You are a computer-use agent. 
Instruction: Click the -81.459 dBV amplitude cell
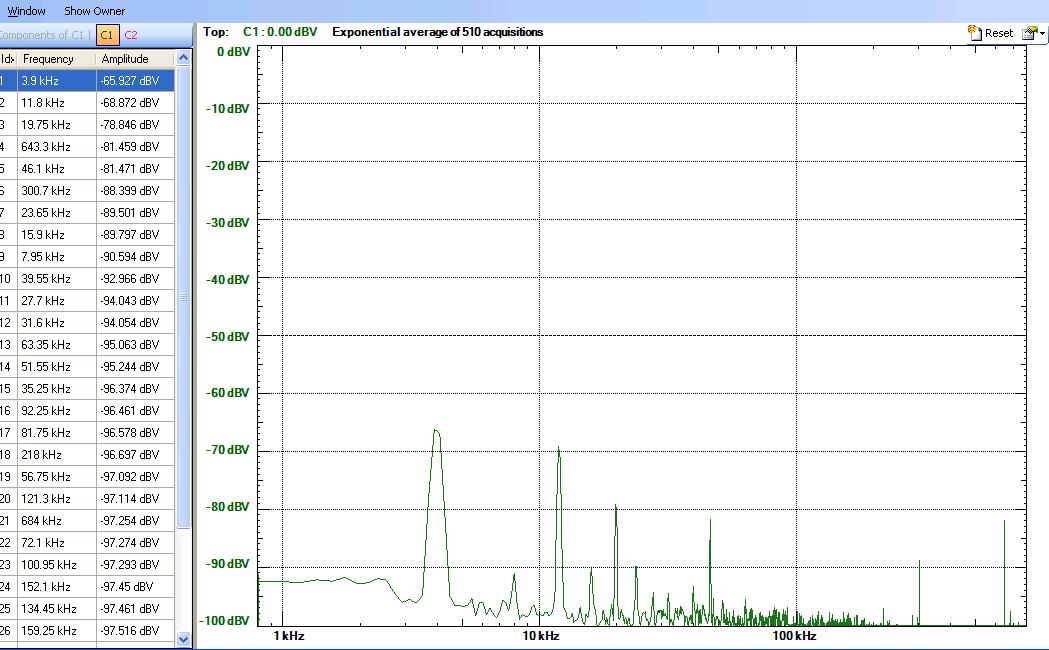coord(136,146)
